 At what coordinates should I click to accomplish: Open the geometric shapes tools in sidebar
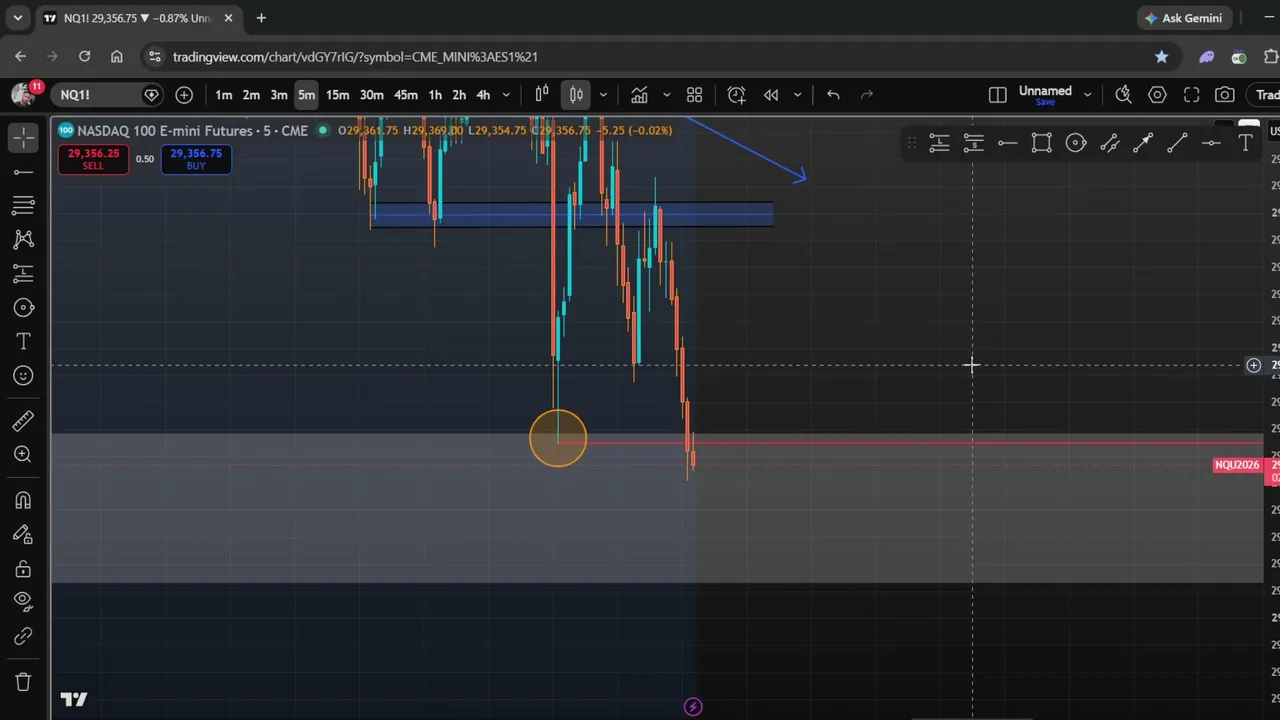tap(23, 308)
